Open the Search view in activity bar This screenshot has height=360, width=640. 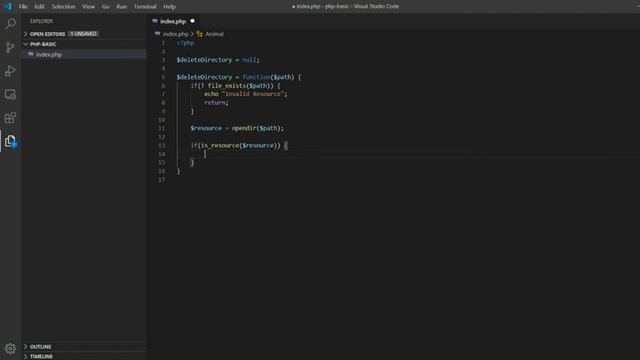tap(11, 24)
